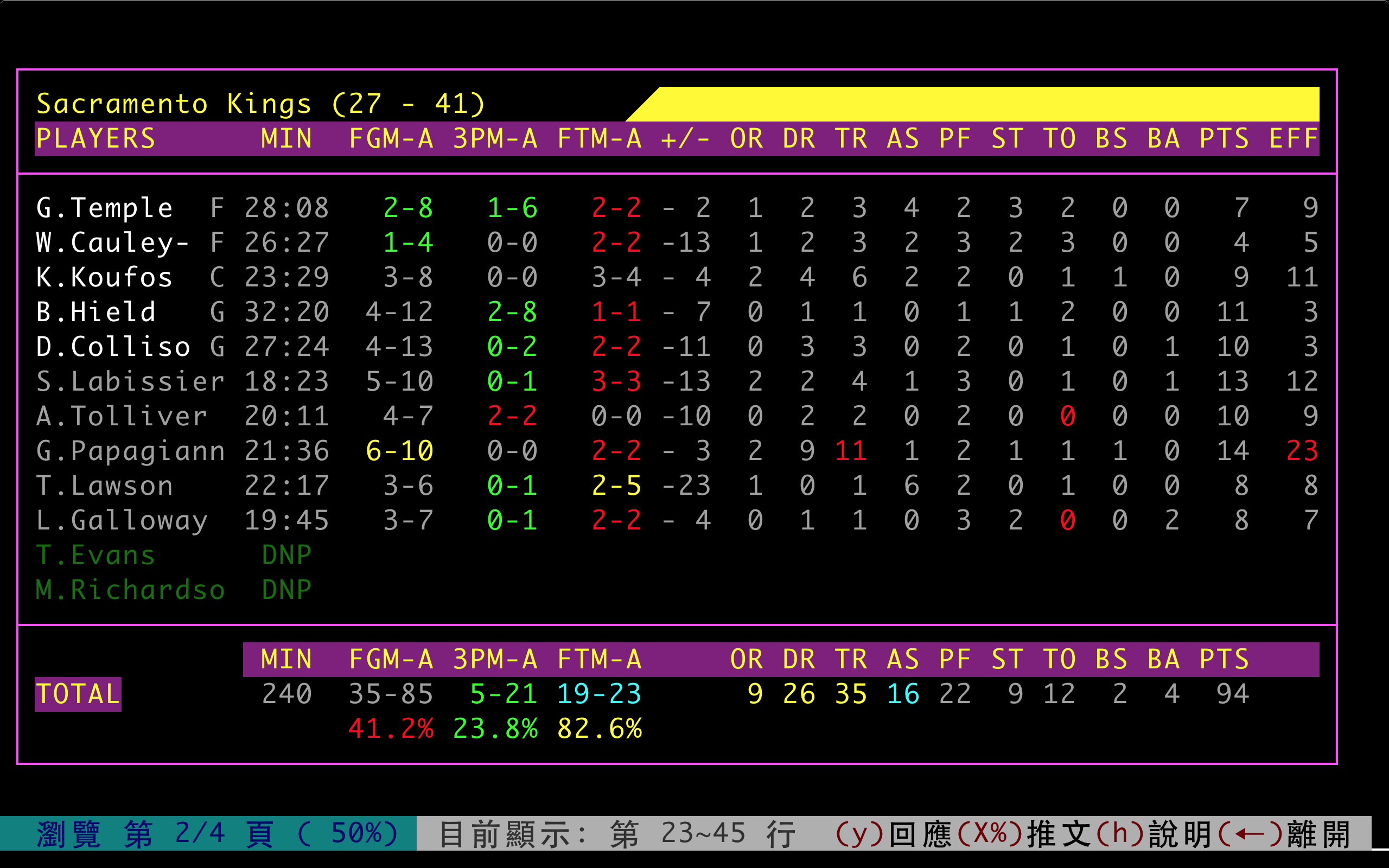Click the 41.2% field goal percentage
The height and width of the screenshot is (868, 1389).
tap(391, 729)
